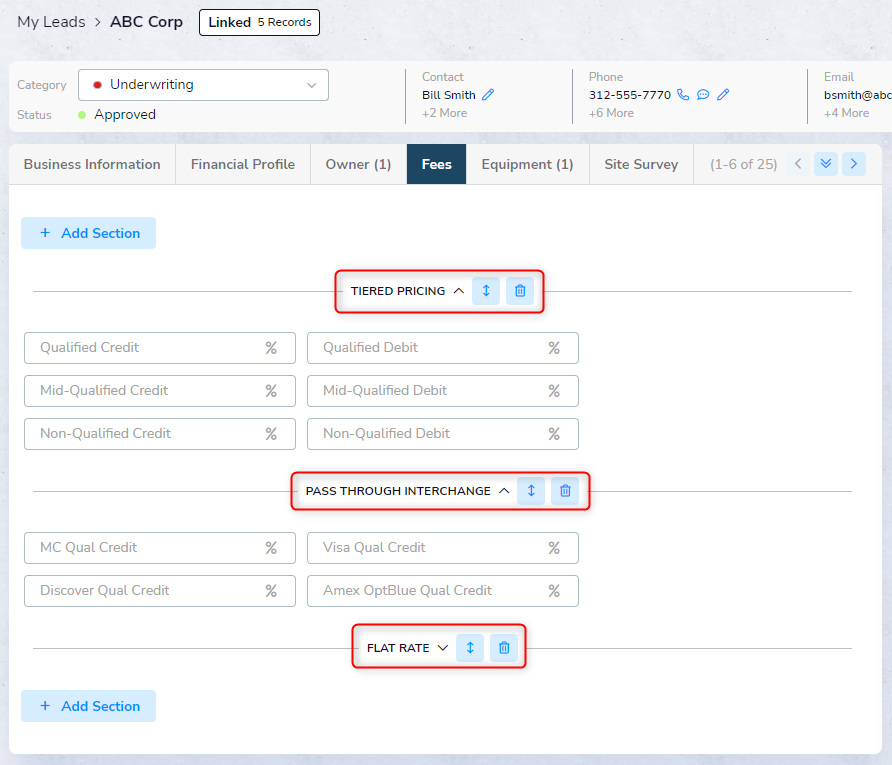892x765 pixels.
Task: Click the ABC Corp breadcrumb title
Action: coord(146,22)
